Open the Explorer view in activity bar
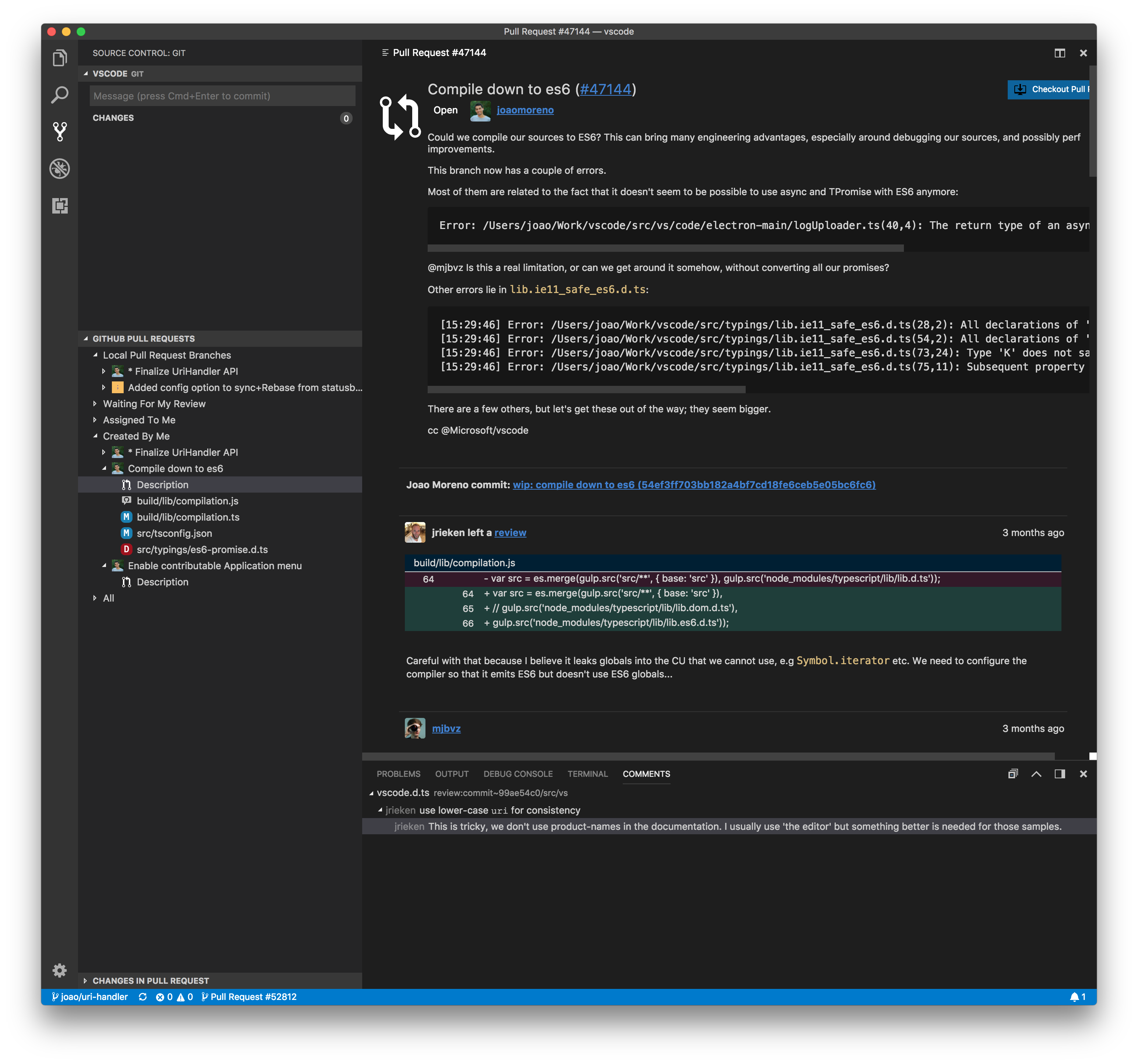This screenshot has height=1064, width=1138. [60, 58]
